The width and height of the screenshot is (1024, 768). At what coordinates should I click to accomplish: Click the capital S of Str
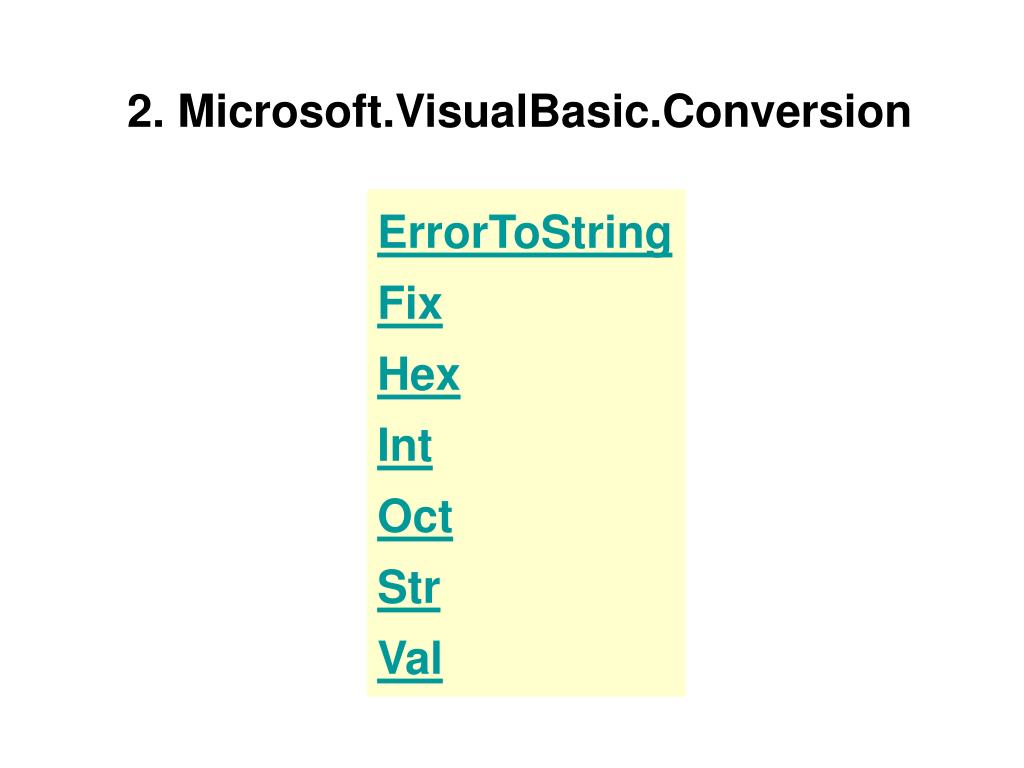392,587
